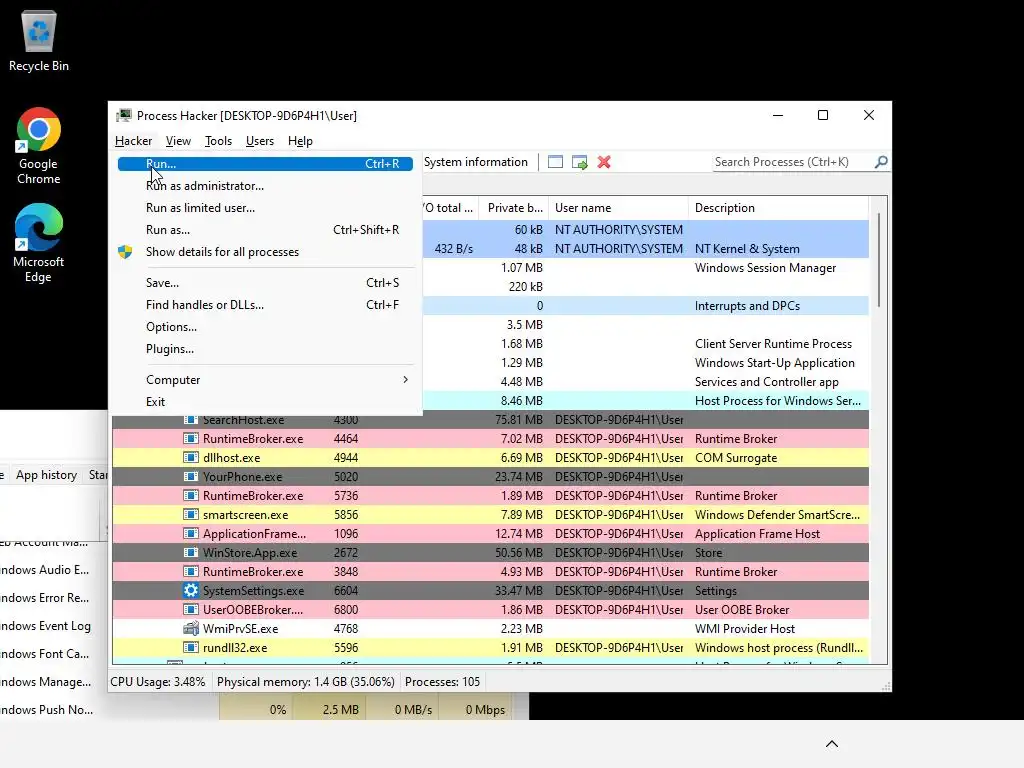Open the Google Chrome desktop shortcut
This screenshot has width=1024, height=768.
pyautogui.click(x=39, y=146)
